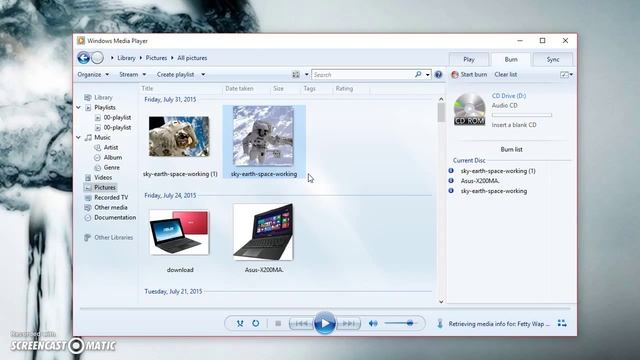Select Genre under Music
The width and height of the screenshot is (640, 360).
[111, 167]
